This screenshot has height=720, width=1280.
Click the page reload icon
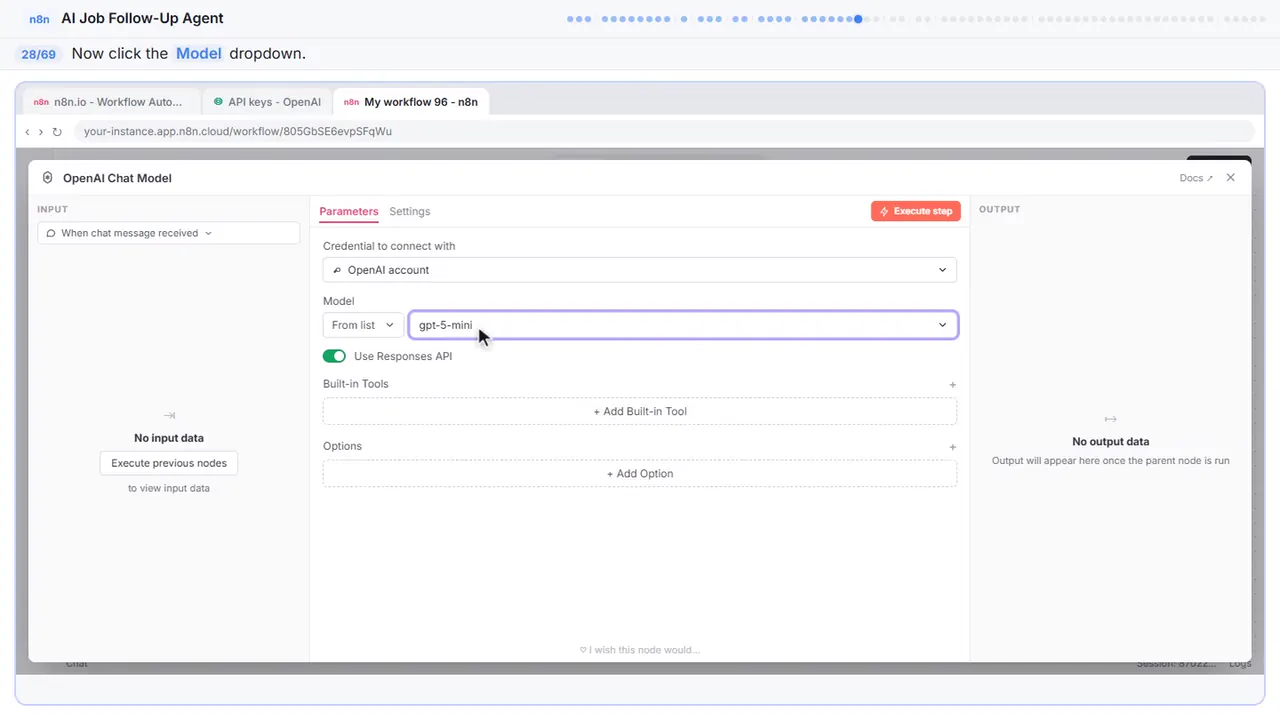(x=57, y=132)
